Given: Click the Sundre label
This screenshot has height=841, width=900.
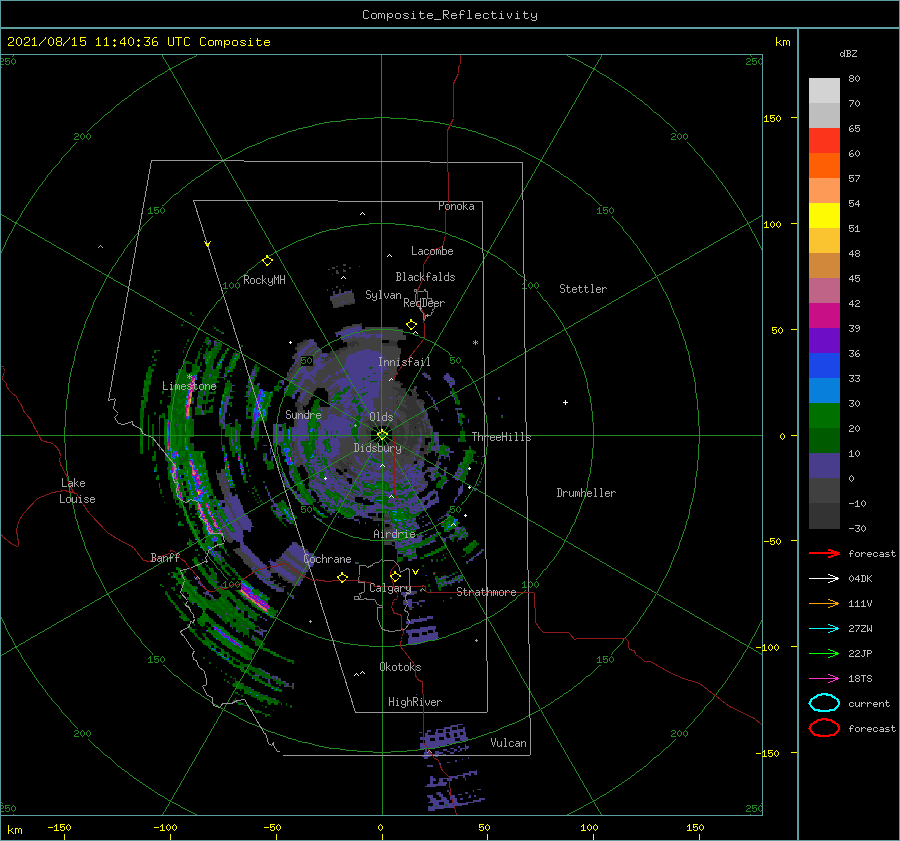Looking at the screenshot, I should [x=303, y=414].
